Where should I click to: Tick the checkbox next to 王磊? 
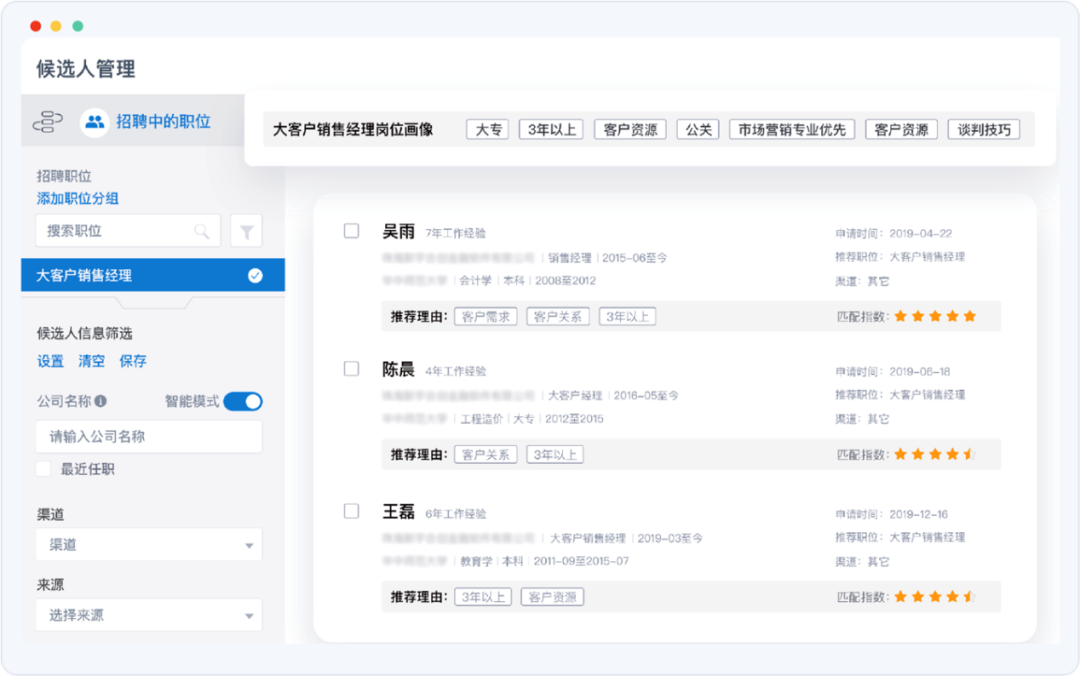tap(351, 511)
